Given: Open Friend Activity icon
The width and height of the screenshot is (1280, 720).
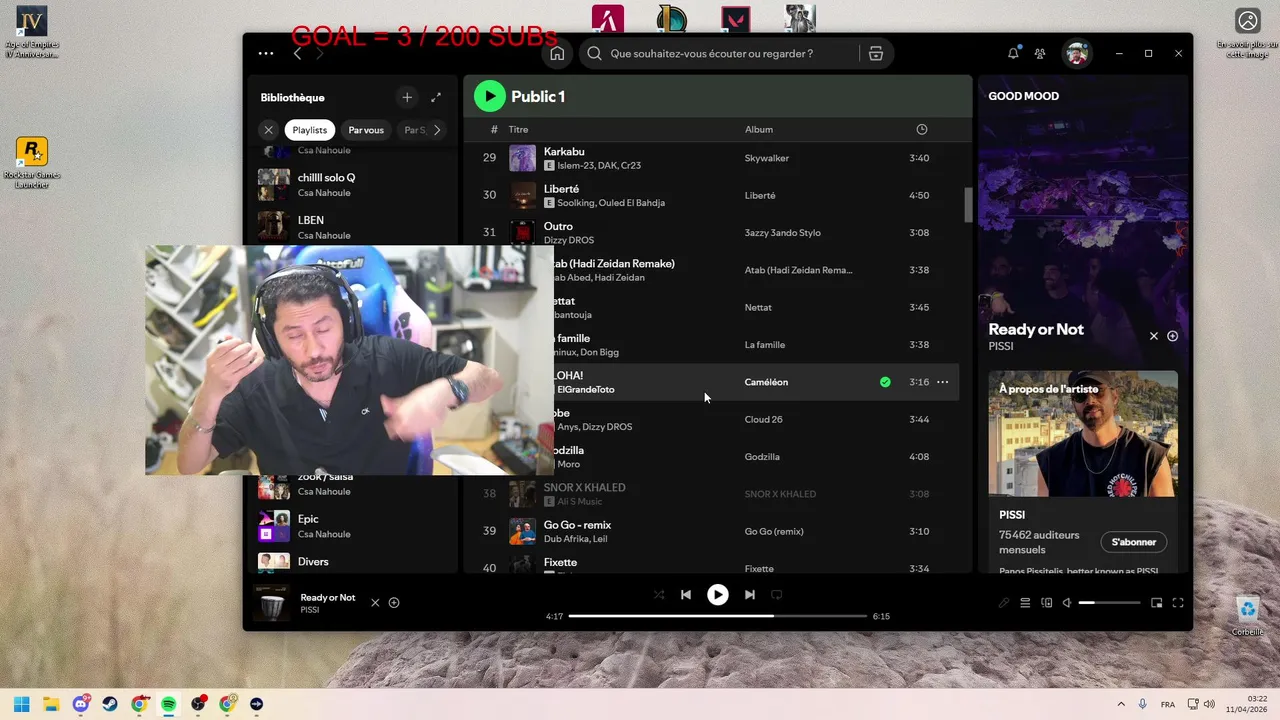Looking at the screenshot, I should pos(1040,54).
